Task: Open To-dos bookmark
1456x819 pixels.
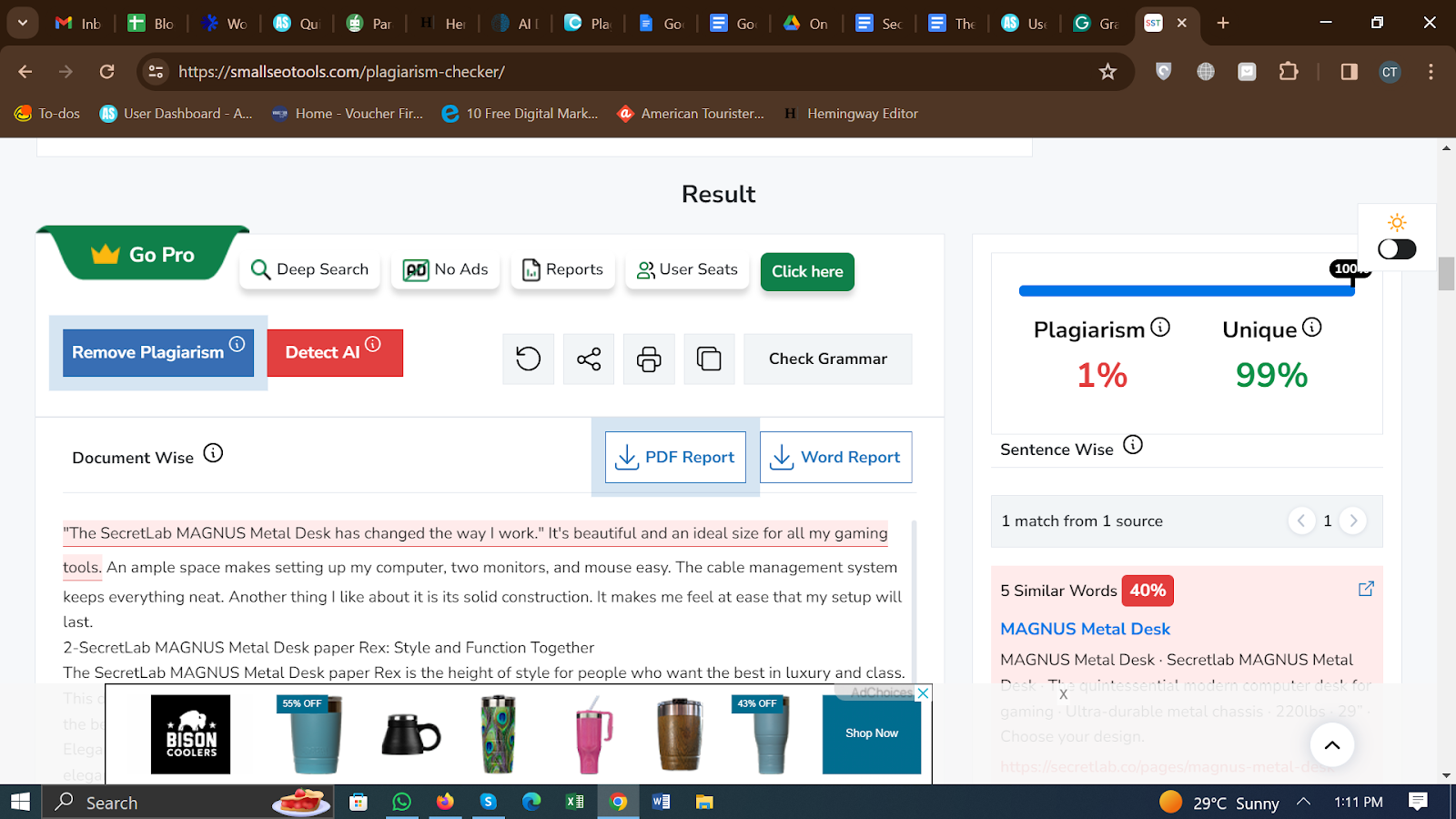Action: coord(47,113)
